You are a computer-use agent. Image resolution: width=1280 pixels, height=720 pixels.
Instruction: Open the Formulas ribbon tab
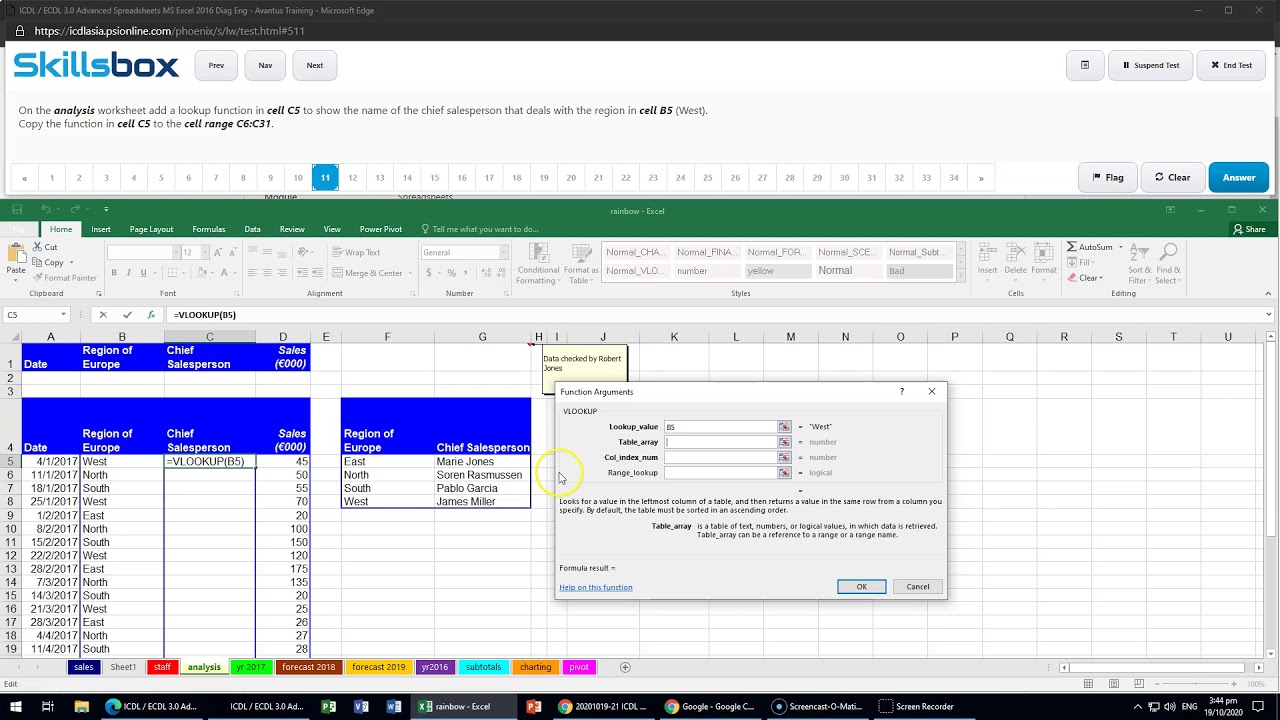coord(208,229)
